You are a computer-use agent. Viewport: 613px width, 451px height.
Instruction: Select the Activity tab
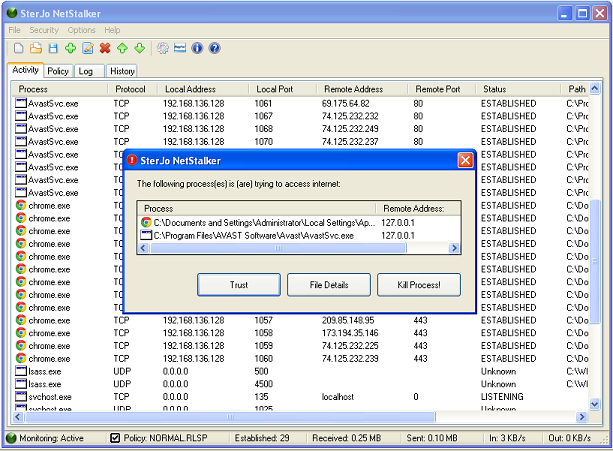click(25, 70)
